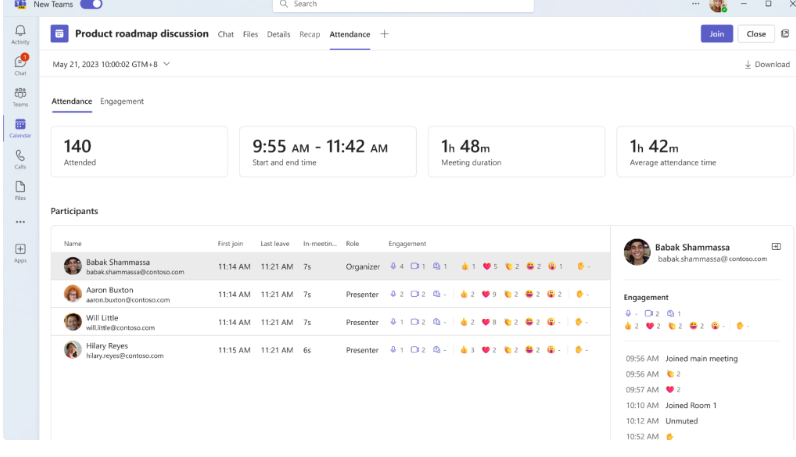796x457 pixels.
Task: Open Calendar in the sidebar
Action: pos(20,128)
